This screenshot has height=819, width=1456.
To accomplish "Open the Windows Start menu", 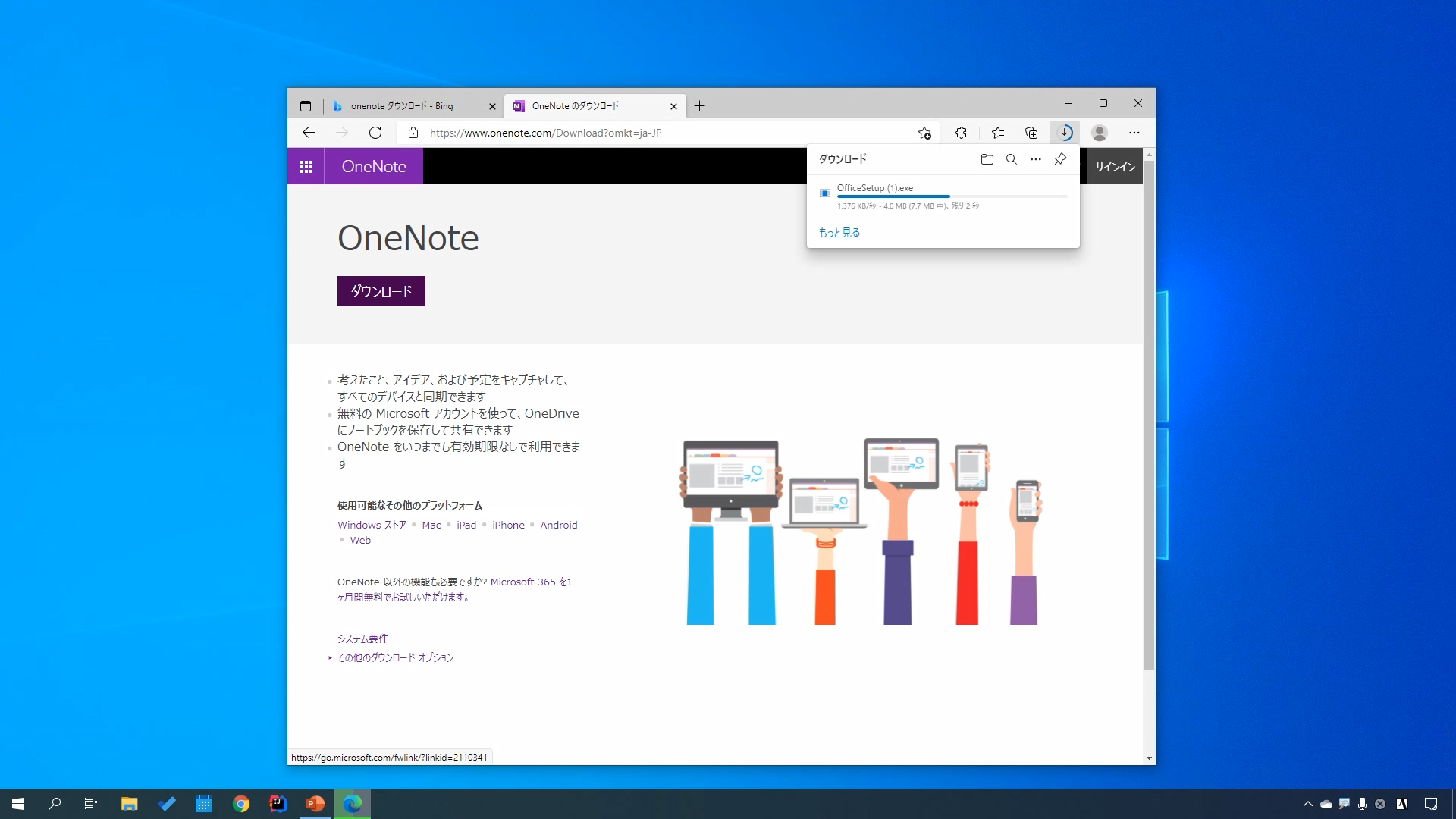I will pyautogui.click(x=18, y=804).
